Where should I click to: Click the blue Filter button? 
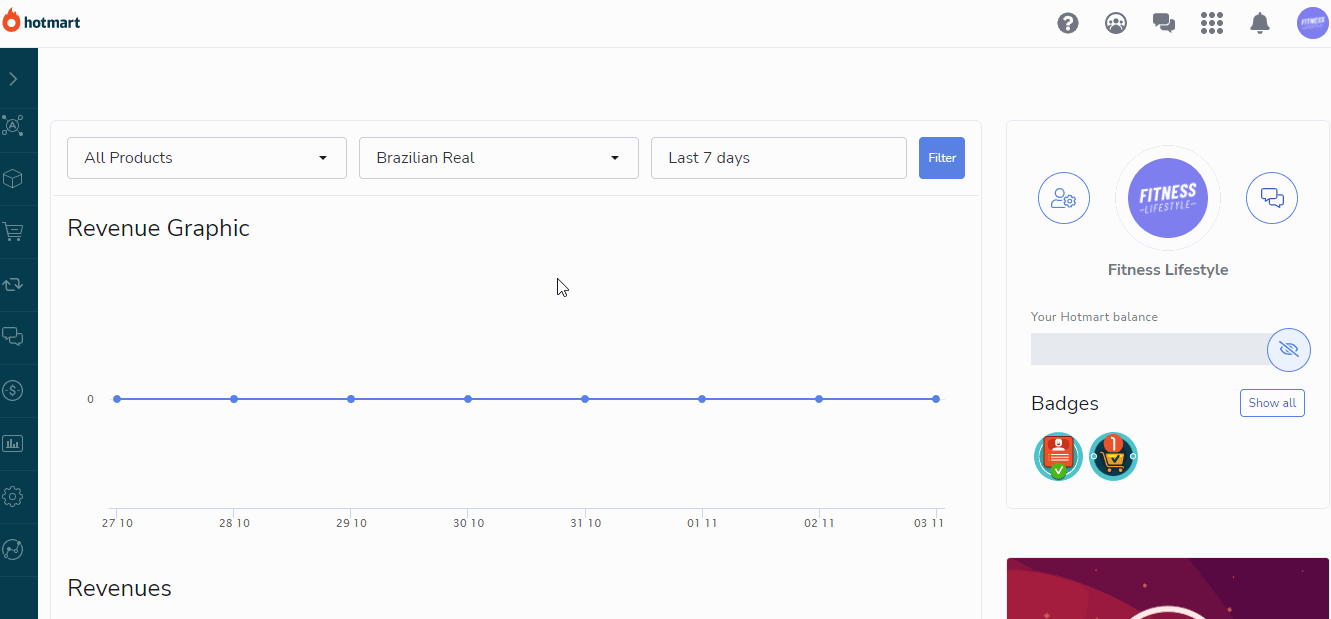941,158
